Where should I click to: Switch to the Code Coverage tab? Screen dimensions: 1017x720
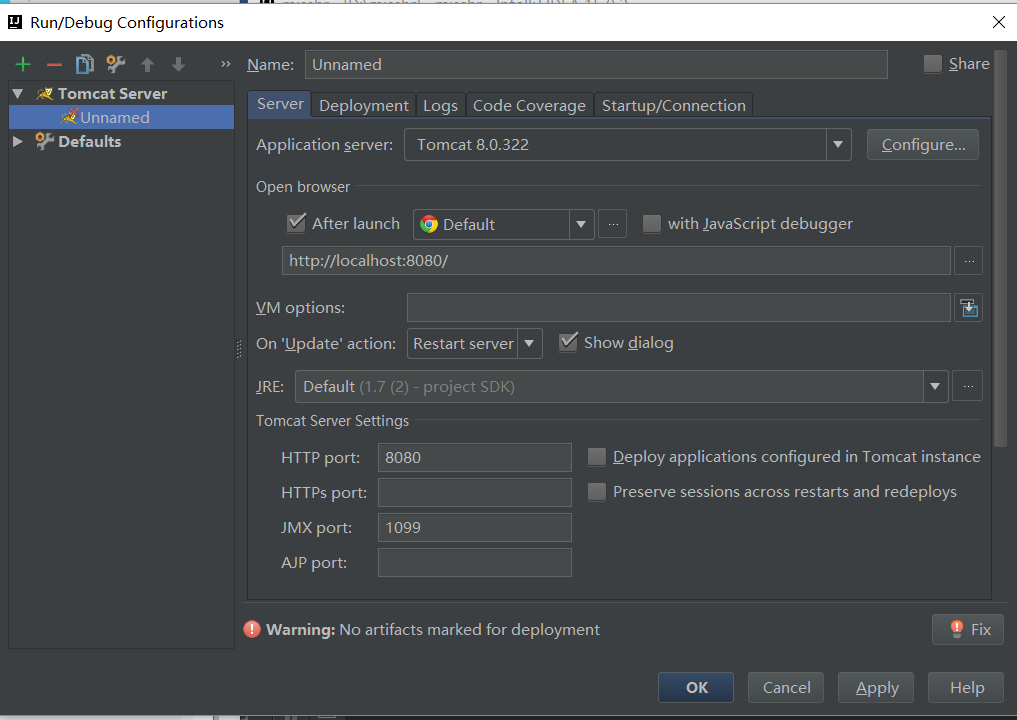[529, 106]
